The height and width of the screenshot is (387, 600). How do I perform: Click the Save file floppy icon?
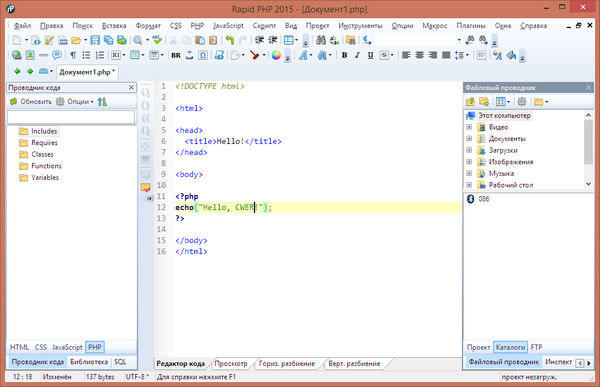[x=95, y=40]
